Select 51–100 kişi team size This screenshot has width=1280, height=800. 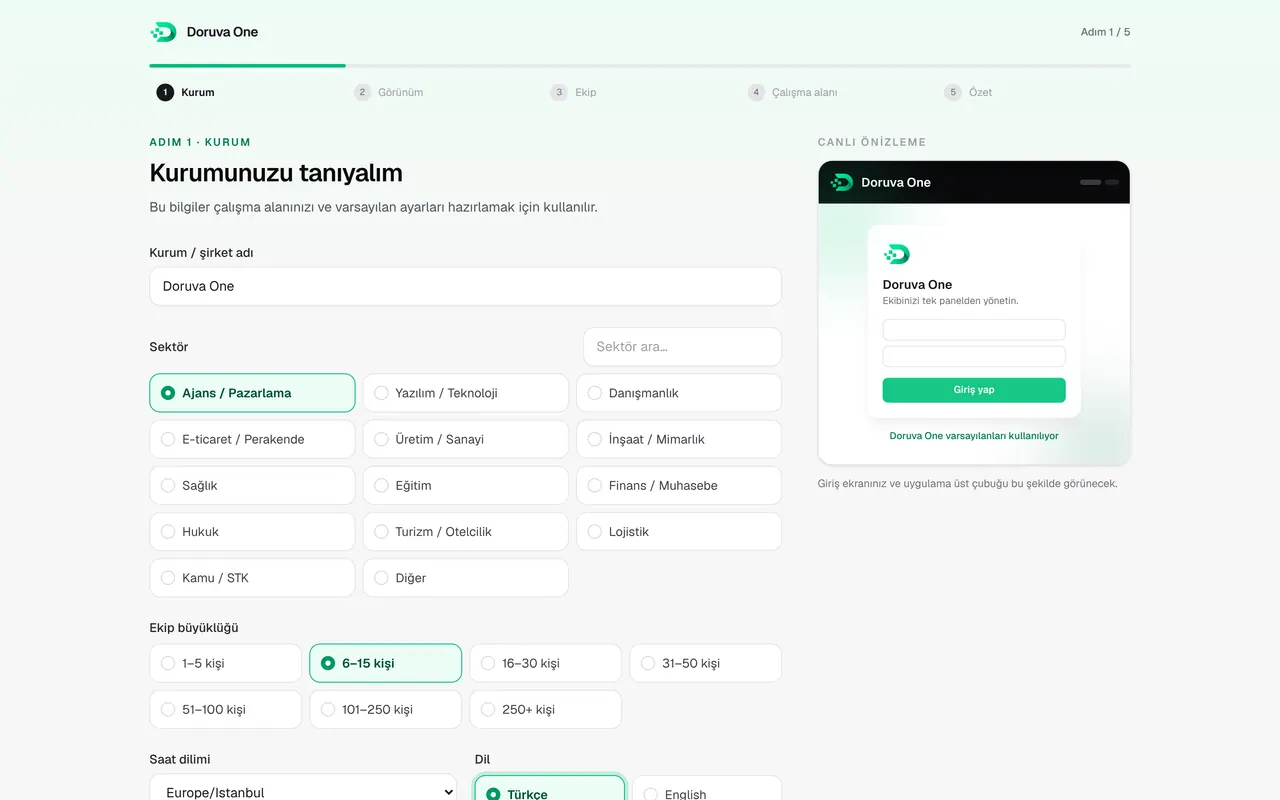225,709
